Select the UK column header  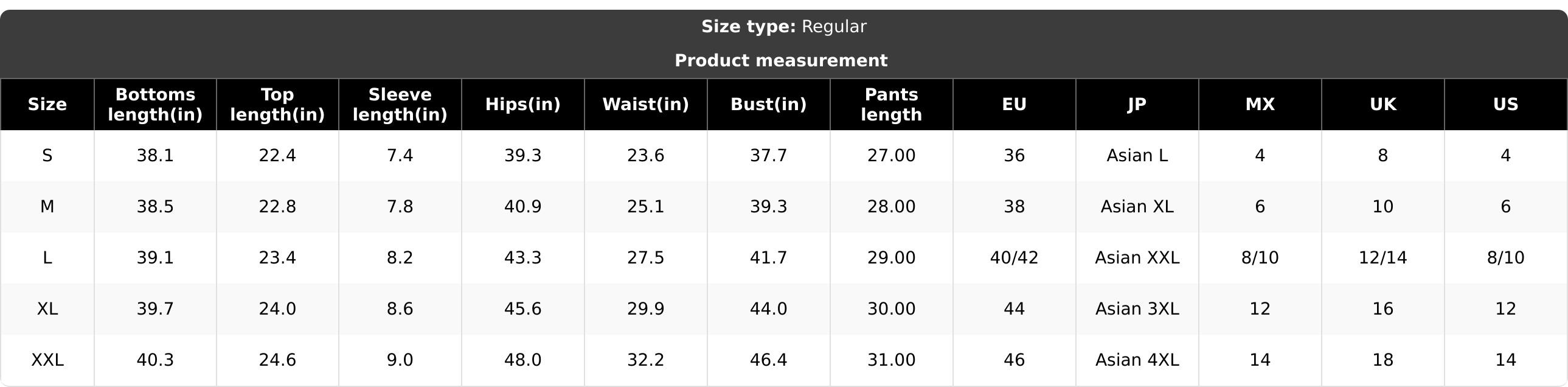coord(1383,104)
